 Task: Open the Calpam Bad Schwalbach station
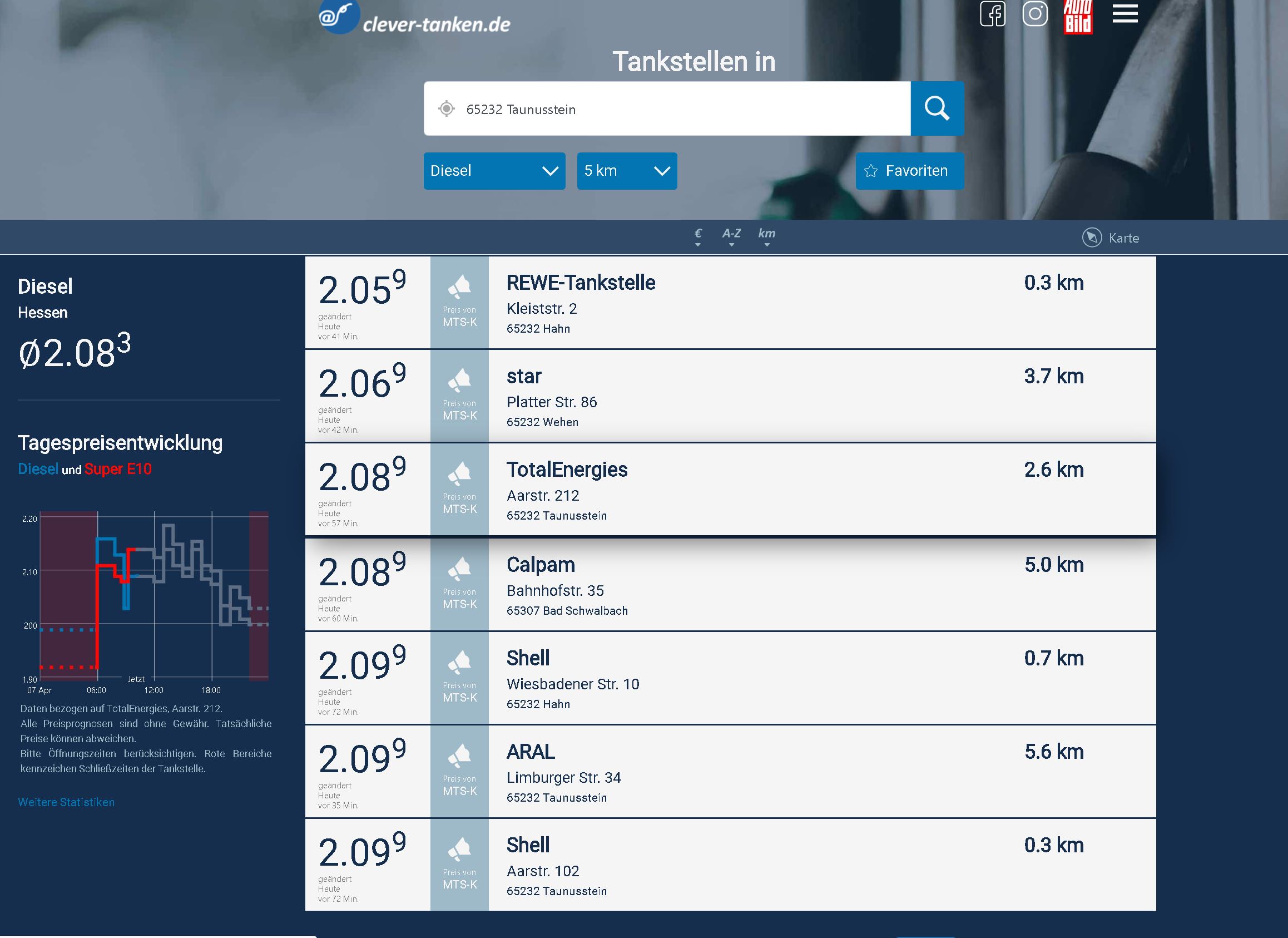(541, 565)
